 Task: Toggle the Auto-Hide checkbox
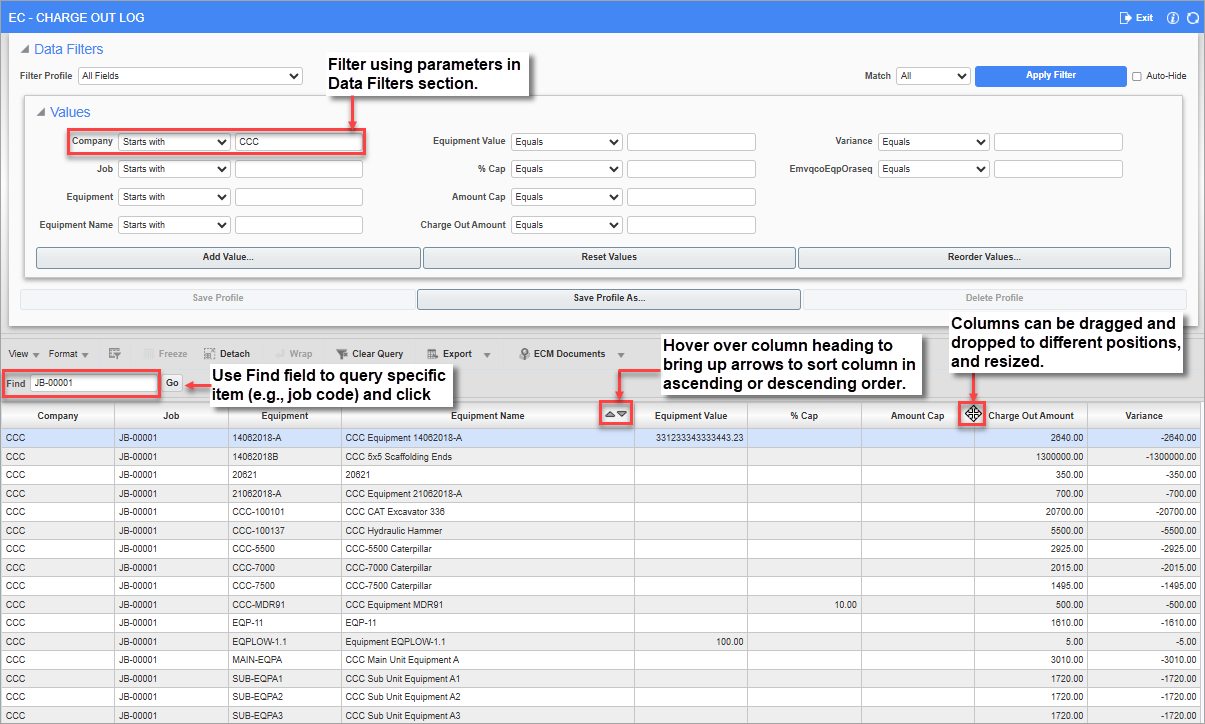(1136, 76)
